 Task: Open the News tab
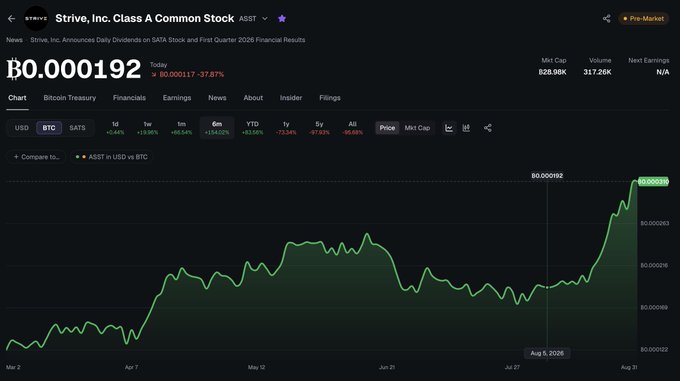pos(217,98)
